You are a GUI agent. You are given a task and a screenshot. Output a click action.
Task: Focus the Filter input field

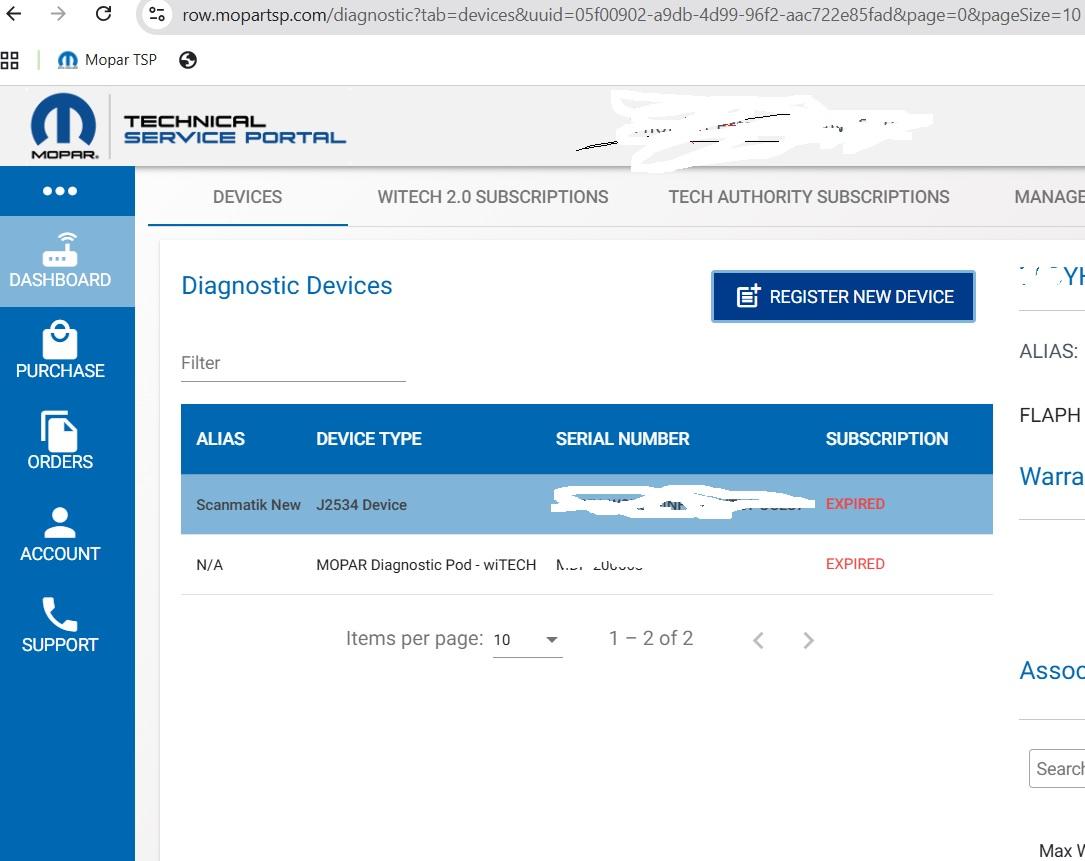point(293,363)
